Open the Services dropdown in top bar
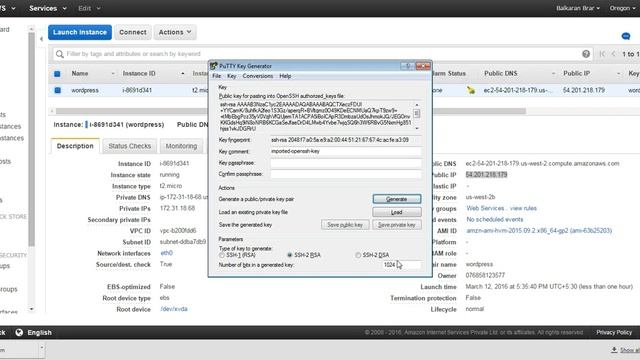Screen dimensions: 640x360 click(x=48, y=8)
